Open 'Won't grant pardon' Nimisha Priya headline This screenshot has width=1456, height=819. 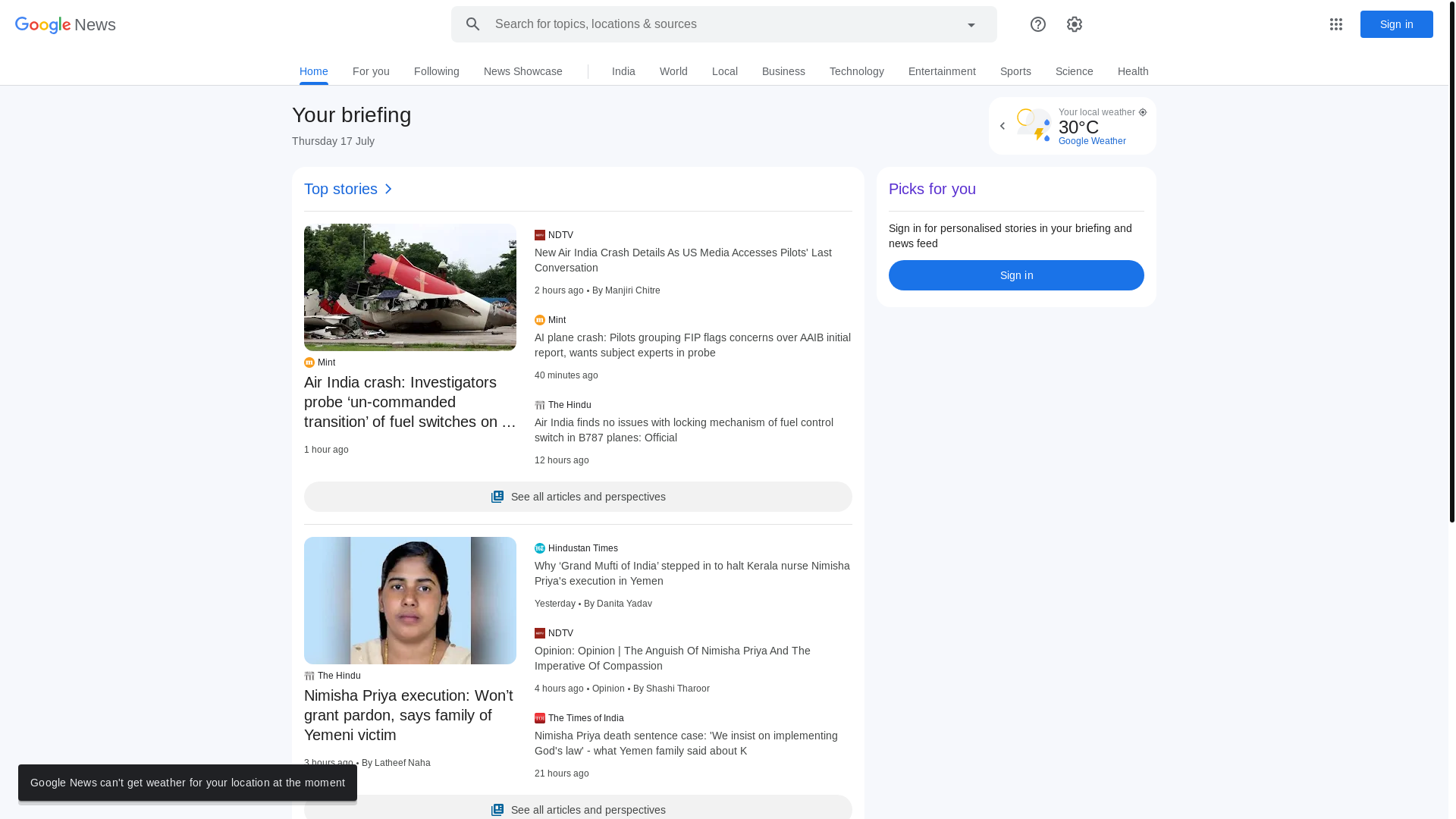(409, 715)
